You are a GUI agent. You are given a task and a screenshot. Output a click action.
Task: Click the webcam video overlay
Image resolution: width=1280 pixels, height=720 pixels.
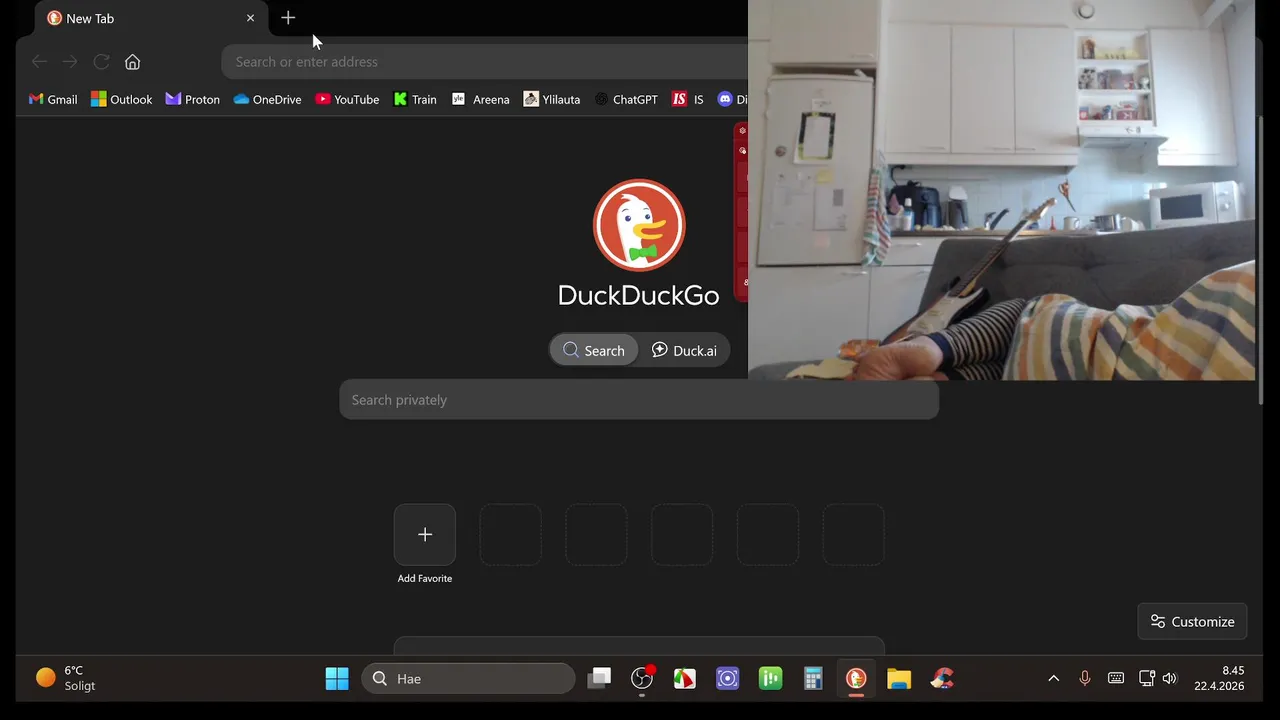[x=1001, y=190]
